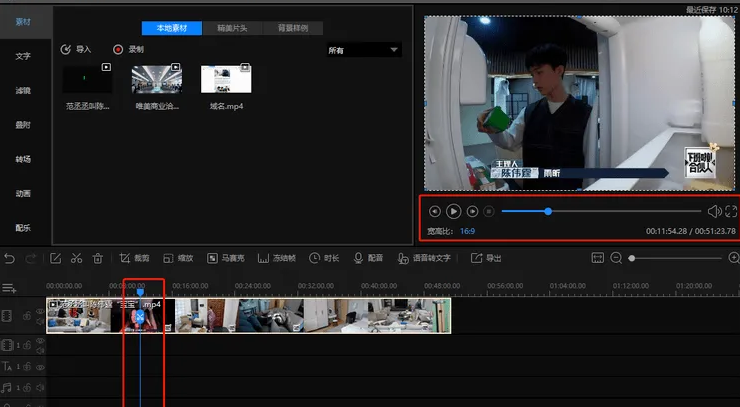Select the 缩放 zoom tool

click(178, 258)
